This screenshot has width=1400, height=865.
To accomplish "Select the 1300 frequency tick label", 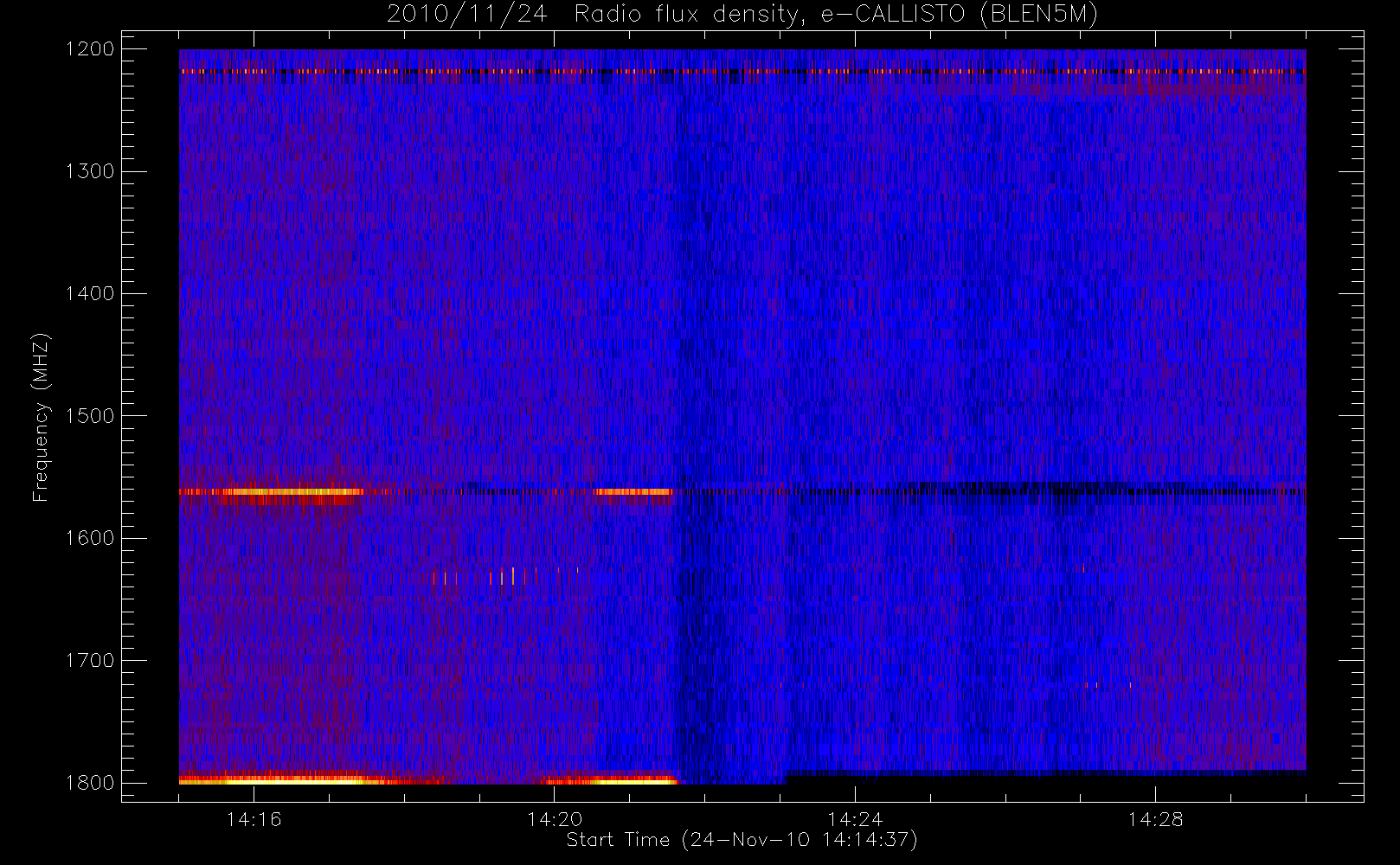I will pos(90,171).
